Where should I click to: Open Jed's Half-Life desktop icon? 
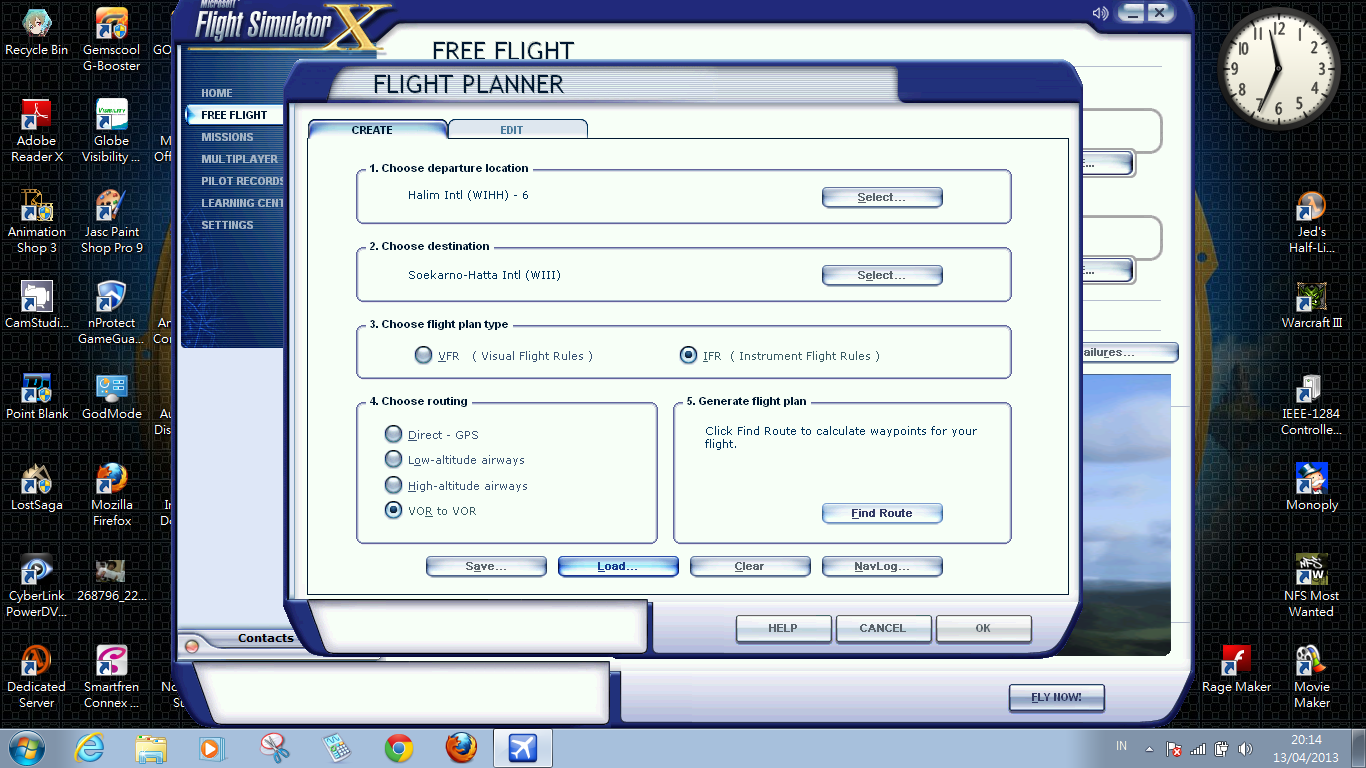tap(1311, 222)
